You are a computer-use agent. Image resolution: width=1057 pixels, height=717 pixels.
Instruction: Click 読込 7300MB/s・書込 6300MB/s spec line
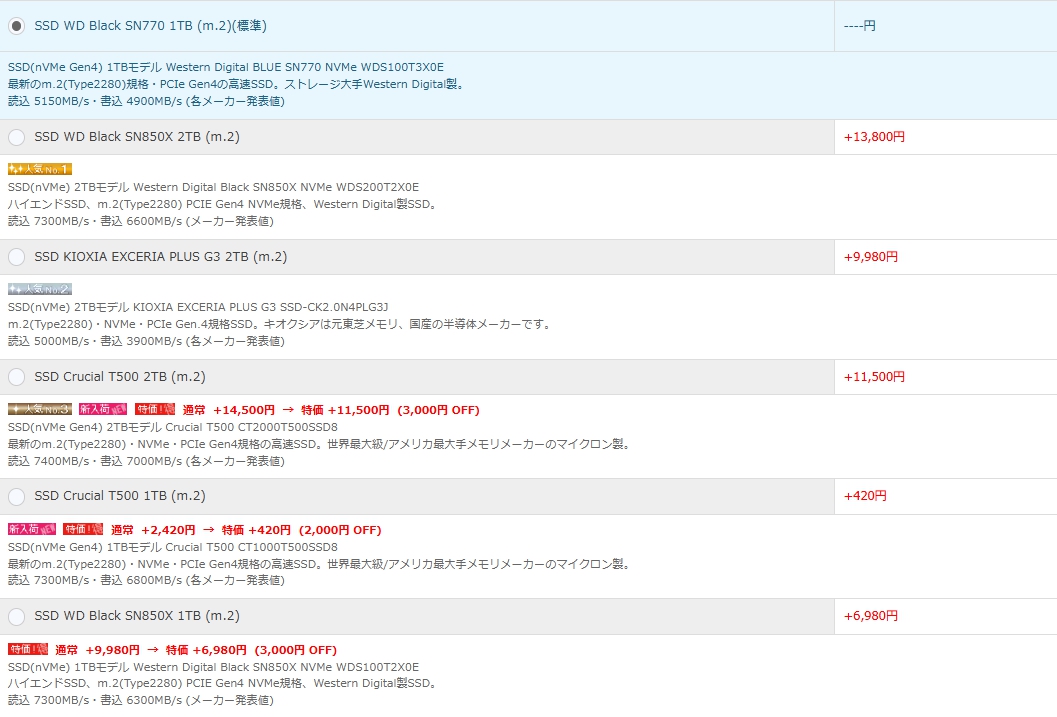coord(141,700)
